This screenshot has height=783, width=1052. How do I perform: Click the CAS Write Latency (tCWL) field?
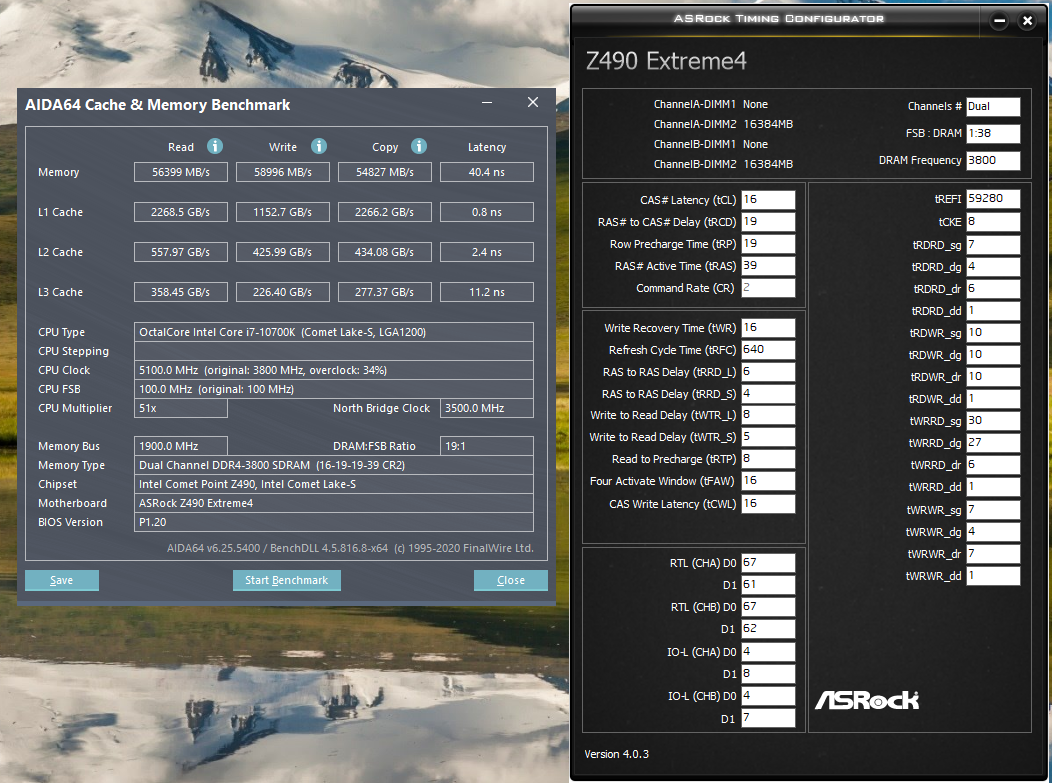[x=768, y=504]
